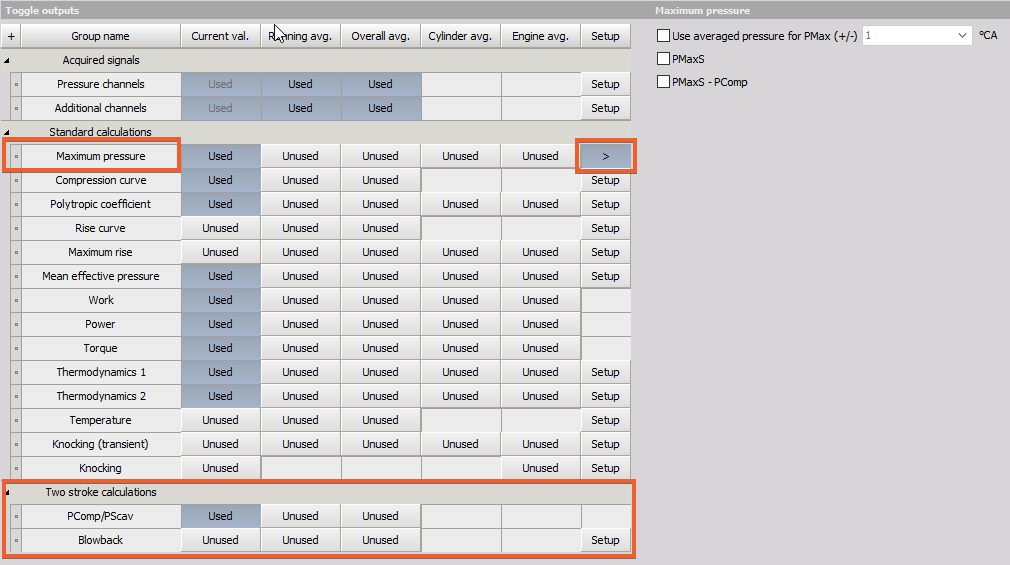The width and height of the screenshot is (1010, 565).
Task: Toggle Pressure channels Current val. cell
Action: point(220,84)
